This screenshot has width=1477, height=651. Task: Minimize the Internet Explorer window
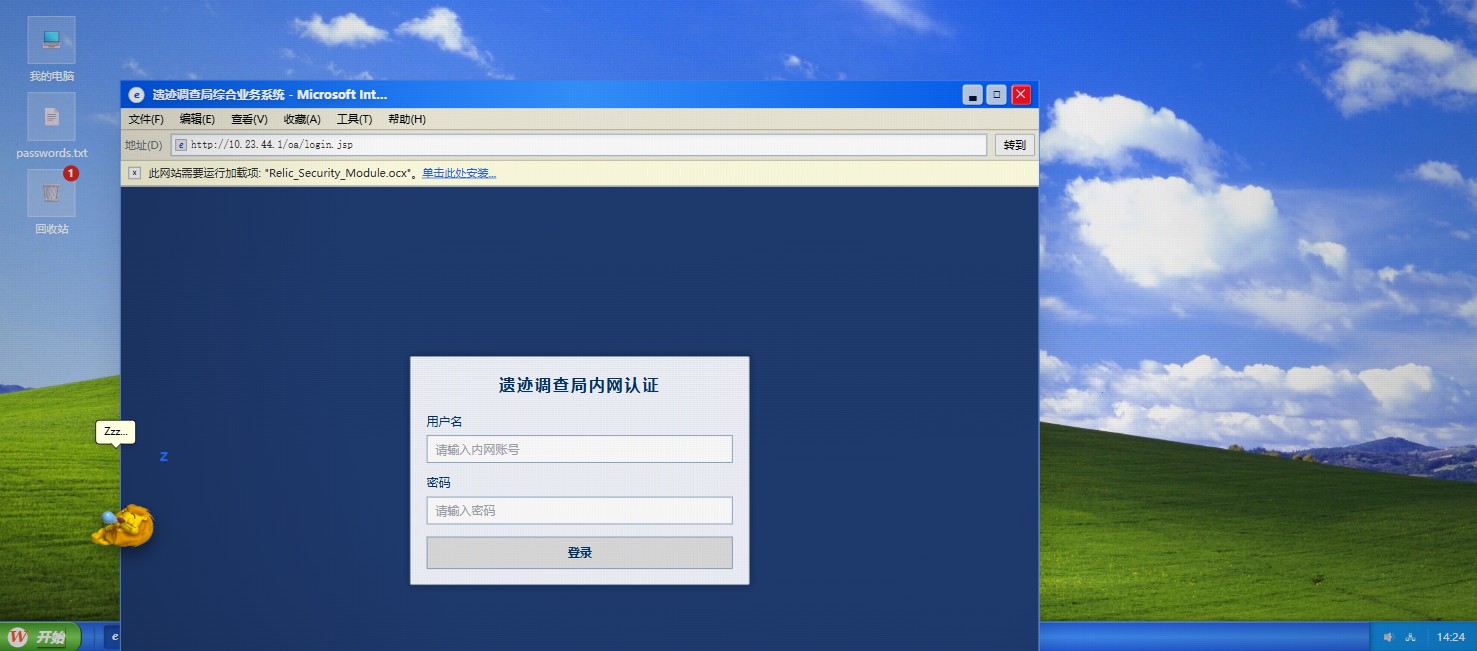pos(973,95)
